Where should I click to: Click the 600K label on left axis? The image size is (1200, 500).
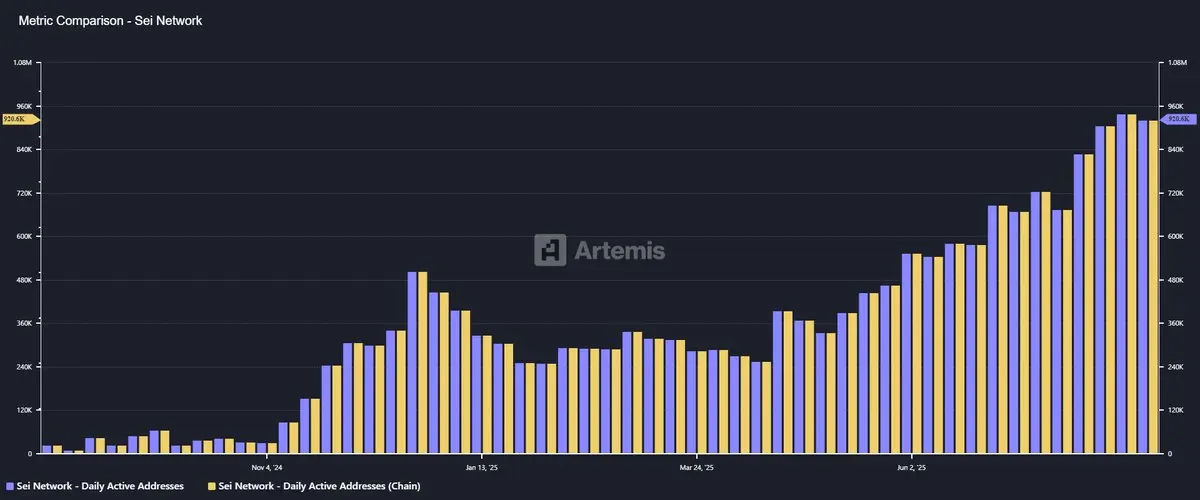point(26,237)
